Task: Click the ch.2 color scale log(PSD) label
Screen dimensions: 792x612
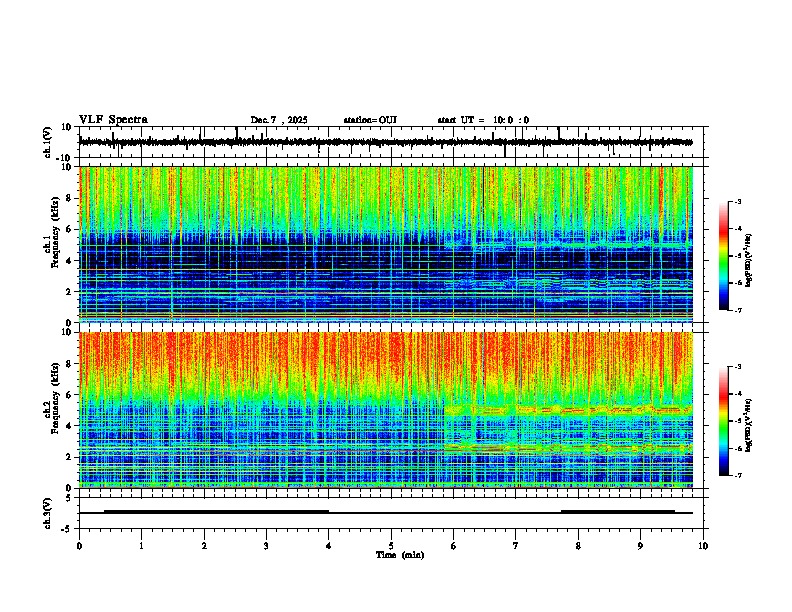Action: click(x=749, y=426)
